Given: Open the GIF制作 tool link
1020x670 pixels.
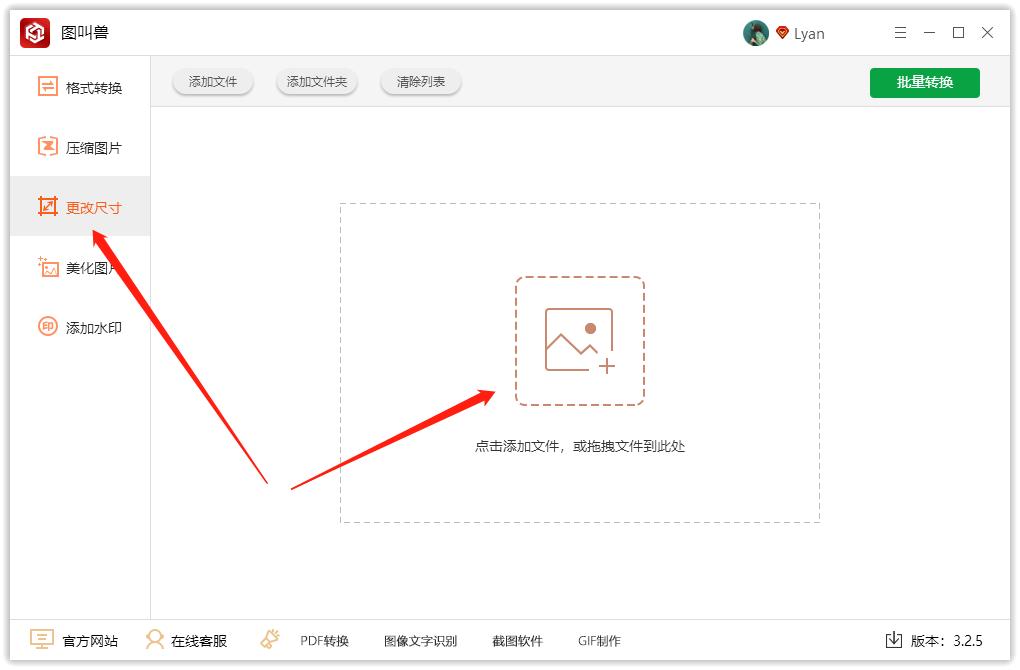Looking at the screenshot, I should [599, 641].
